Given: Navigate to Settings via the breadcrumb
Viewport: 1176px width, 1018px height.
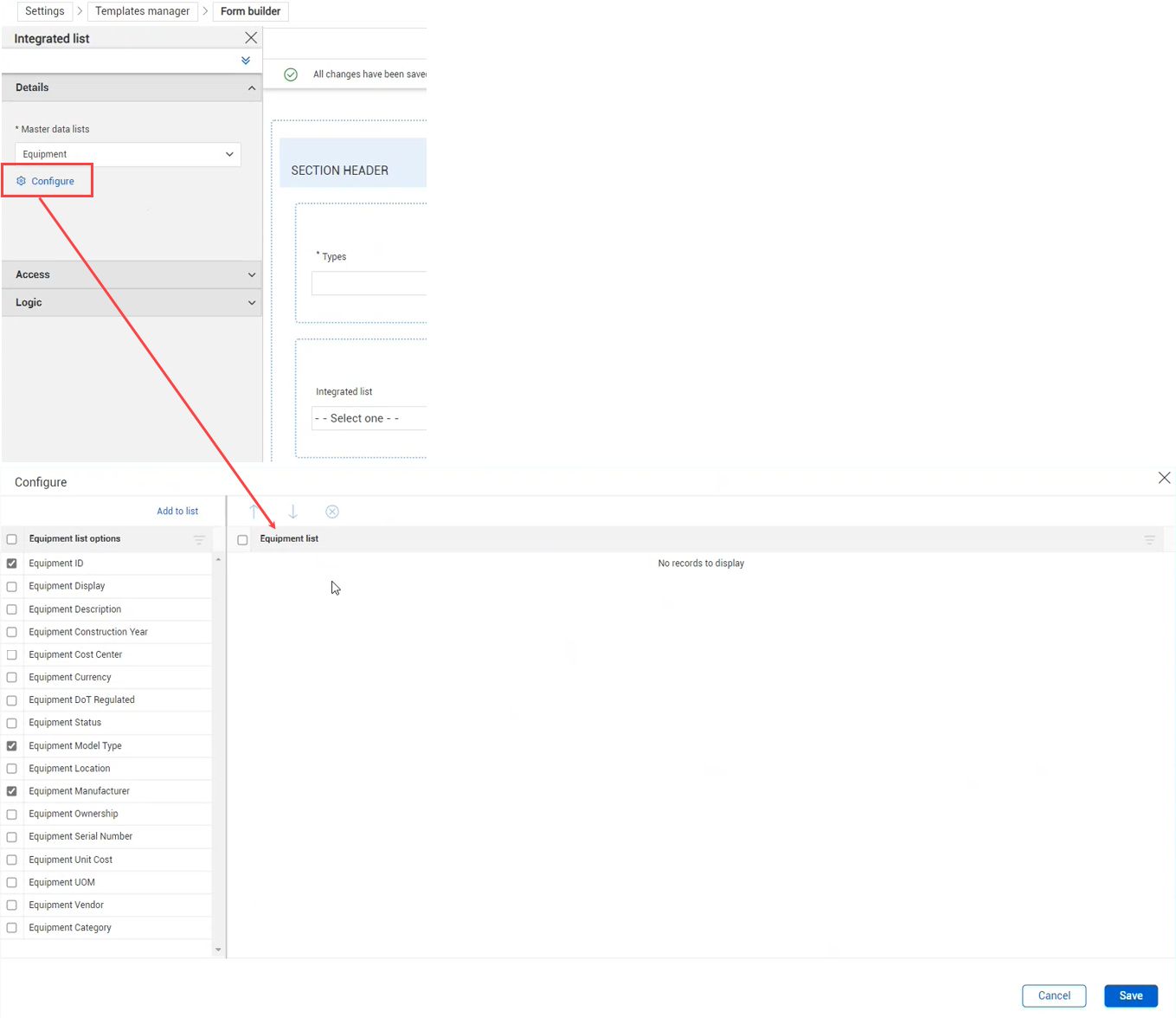Looking at the screenshot, I should pyautogui.click(x=44, y=11).
